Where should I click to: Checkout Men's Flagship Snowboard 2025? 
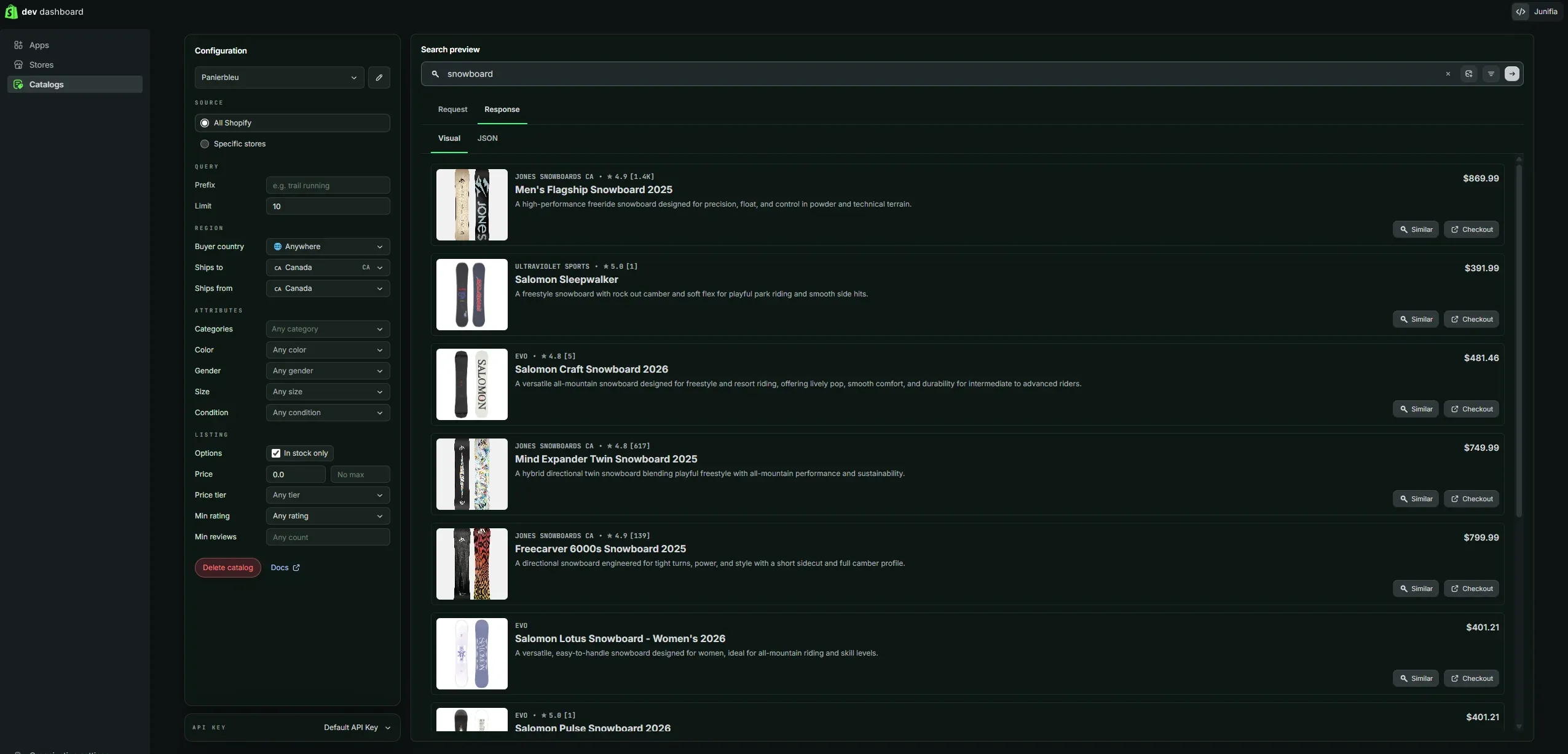pos(1471,229)
